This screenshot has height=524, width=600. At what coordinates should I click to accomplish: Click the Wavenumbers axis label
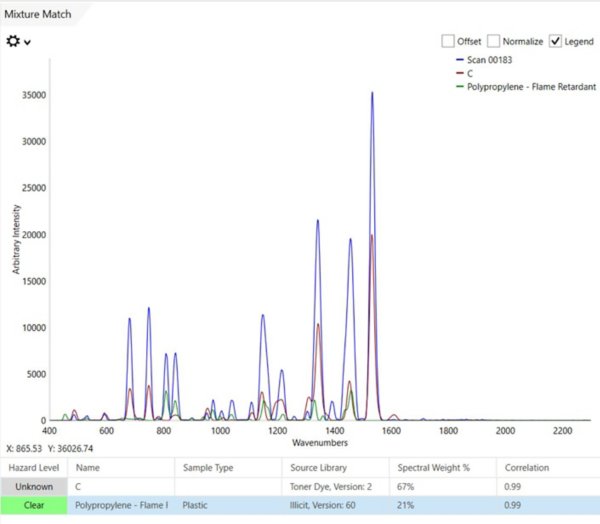[x=320, y=443]
